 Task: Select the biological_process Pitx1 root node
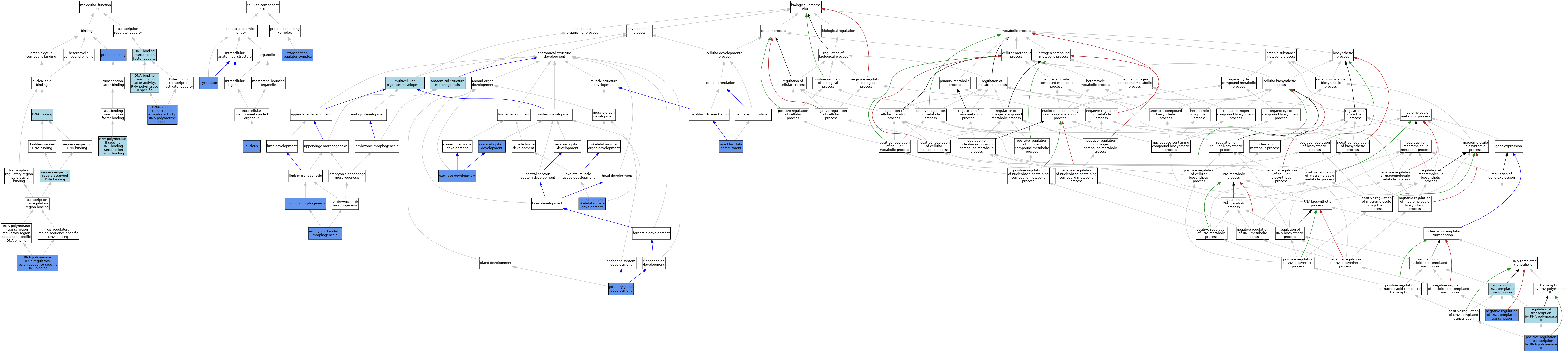click(806, 7)
